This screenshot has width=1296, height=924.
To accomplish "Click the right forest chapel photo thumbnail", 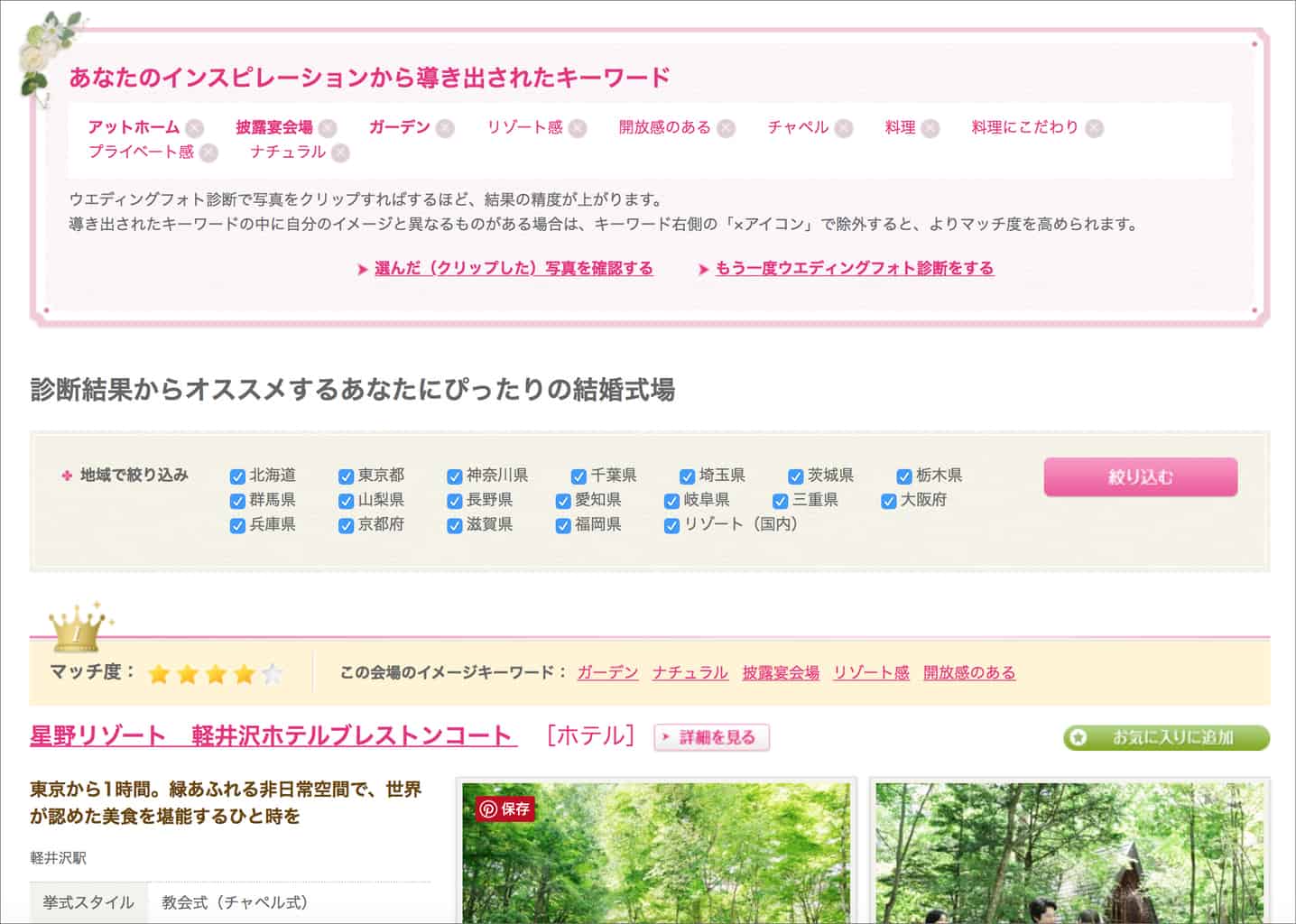I will 1069,853.
